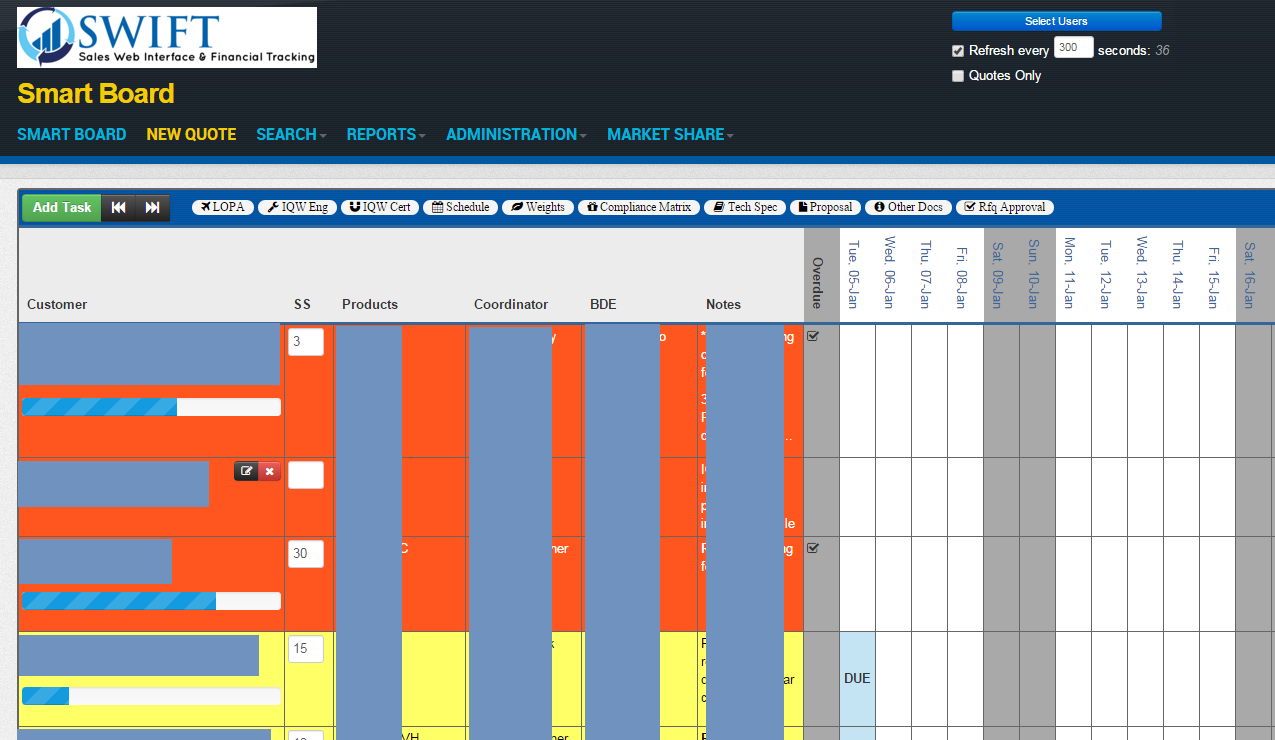
Task: Click the Thu. 07-Jan date header
Action: click(x=926, y=274)
